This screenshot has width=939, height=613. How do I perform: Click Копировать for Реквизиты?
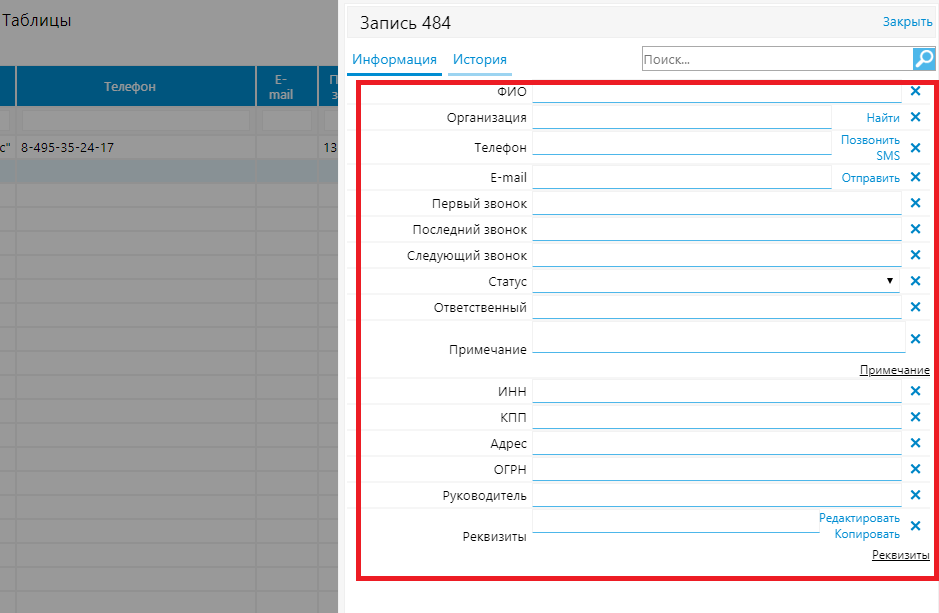click(867, 534)
